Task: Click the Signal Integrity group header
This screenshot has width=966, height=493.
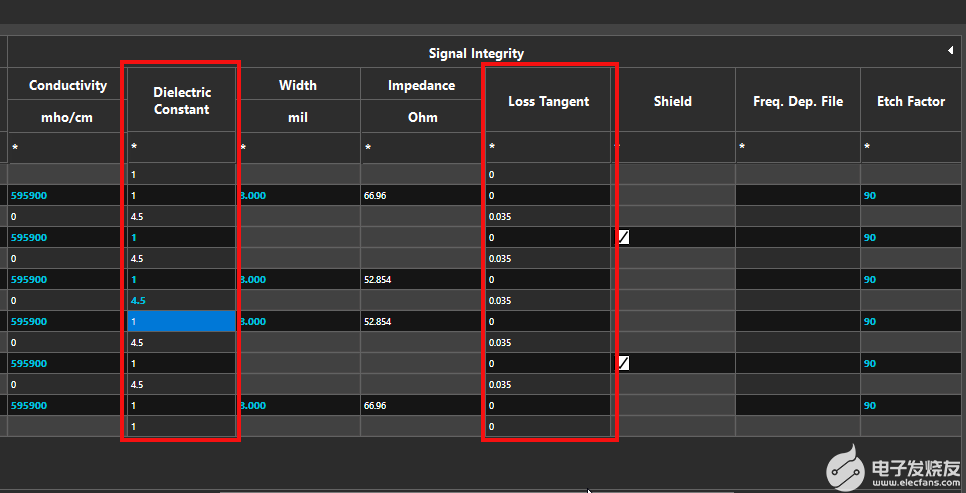Action: 476,53
